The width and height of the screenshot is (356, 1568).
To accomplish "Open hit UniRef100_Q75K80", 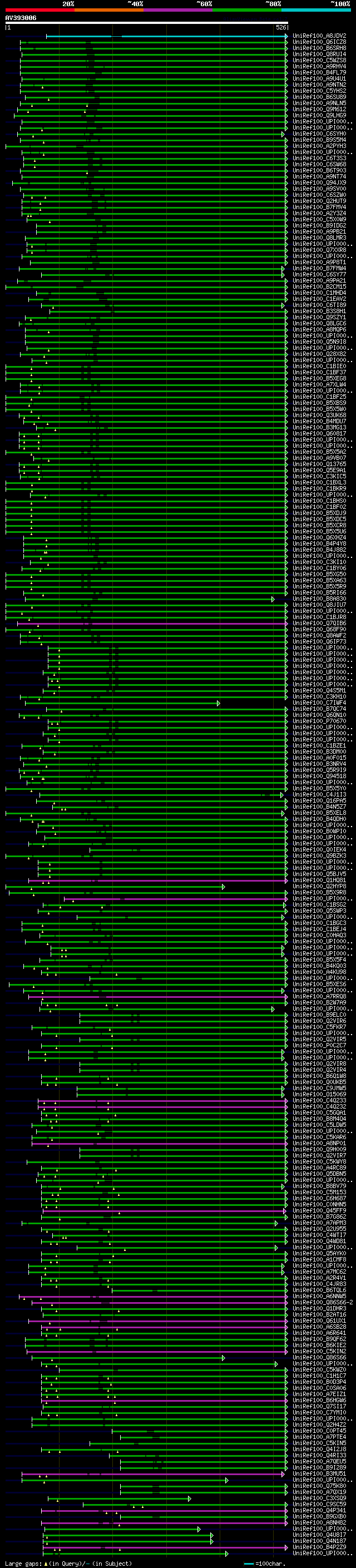I will [319, 1486].
